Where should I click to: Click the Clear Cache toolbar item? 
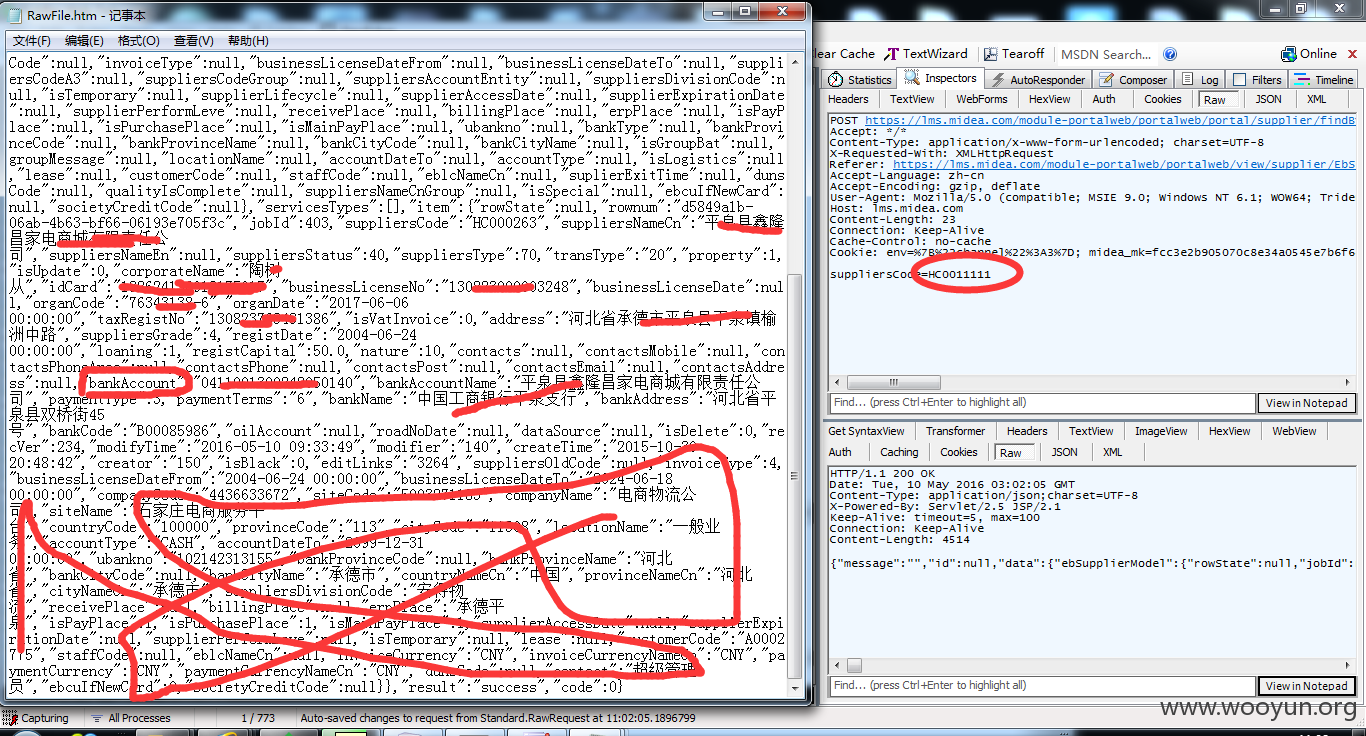coord(845,54)
